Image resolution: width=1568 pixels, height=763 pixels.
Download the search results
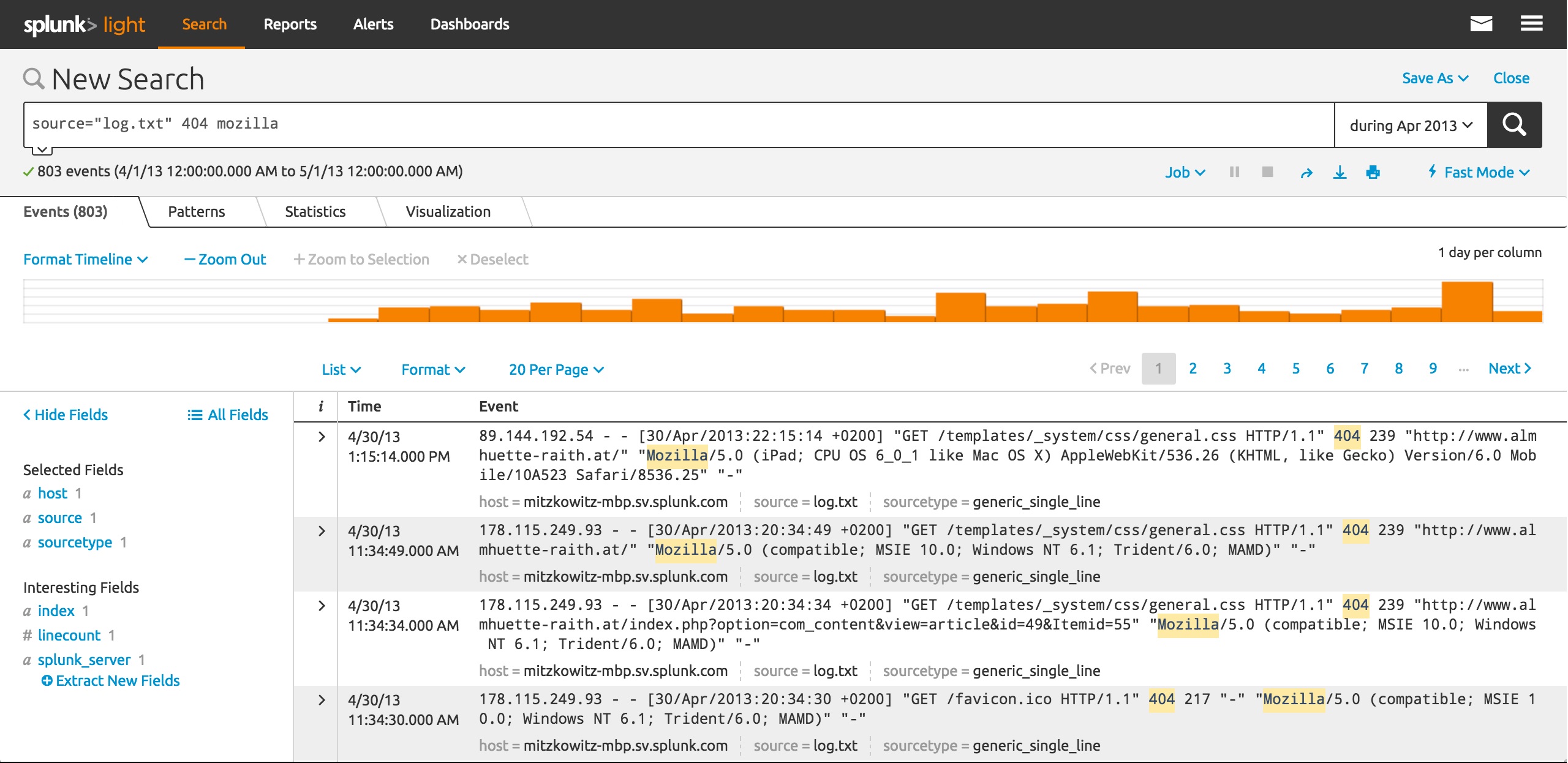1341,172
